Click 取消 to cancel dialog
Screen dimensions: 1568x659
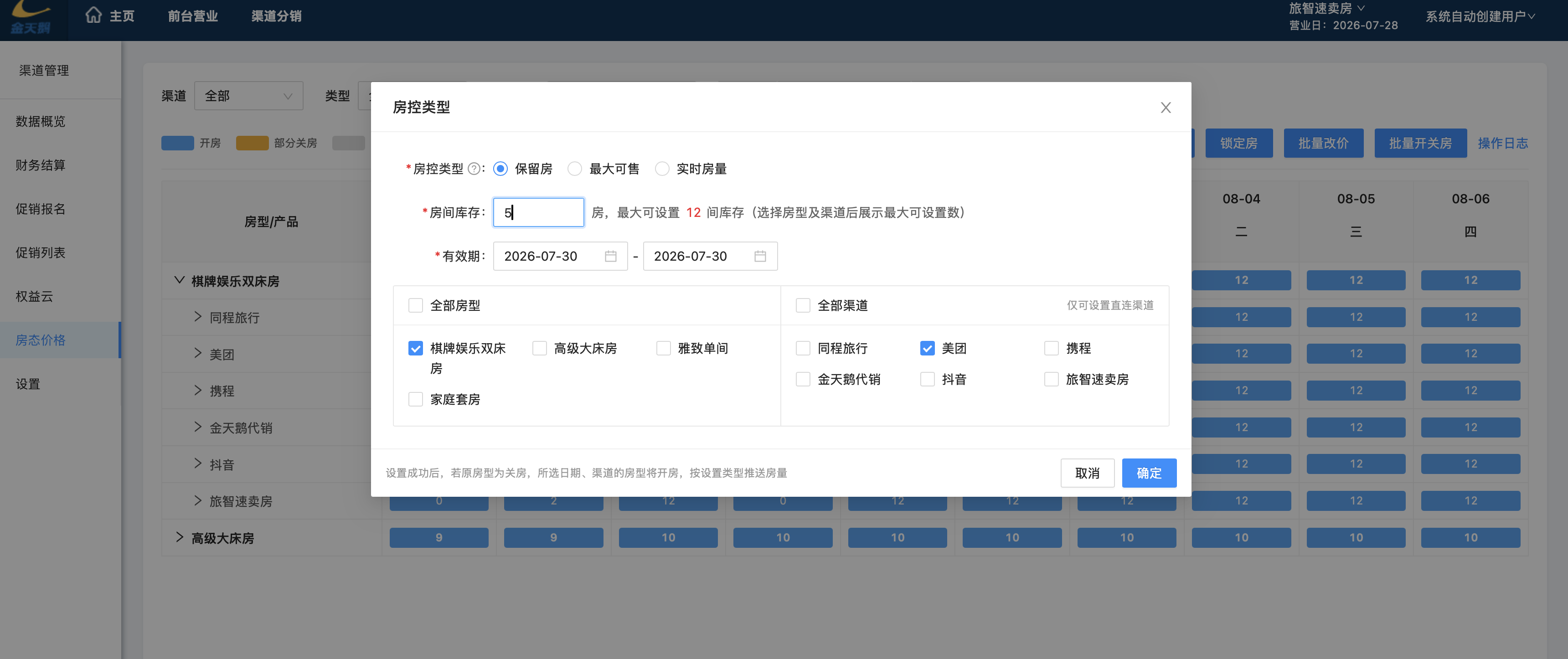coord(1087,474)
